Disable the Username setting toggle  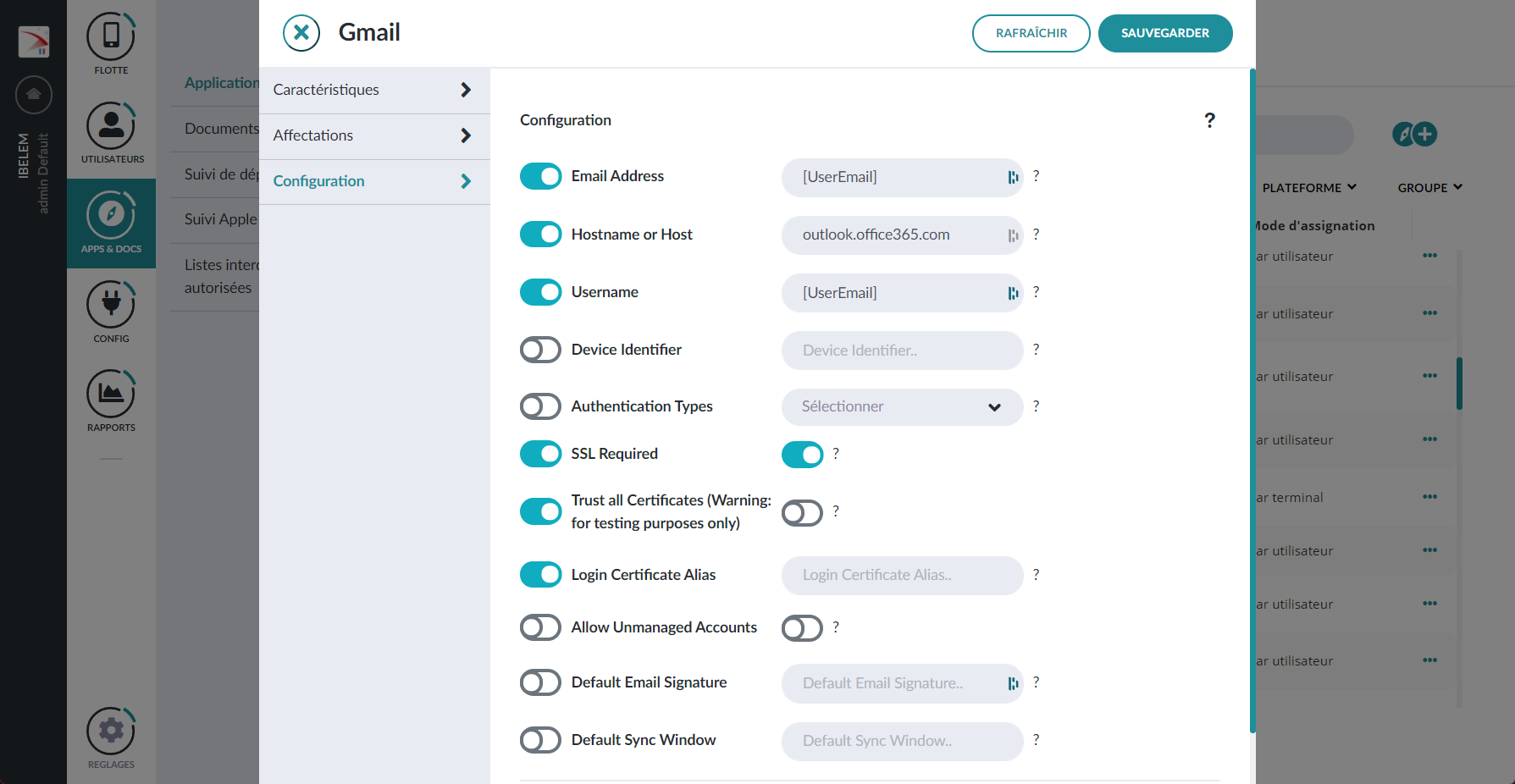pyautogui.click(x=540, y=292)
